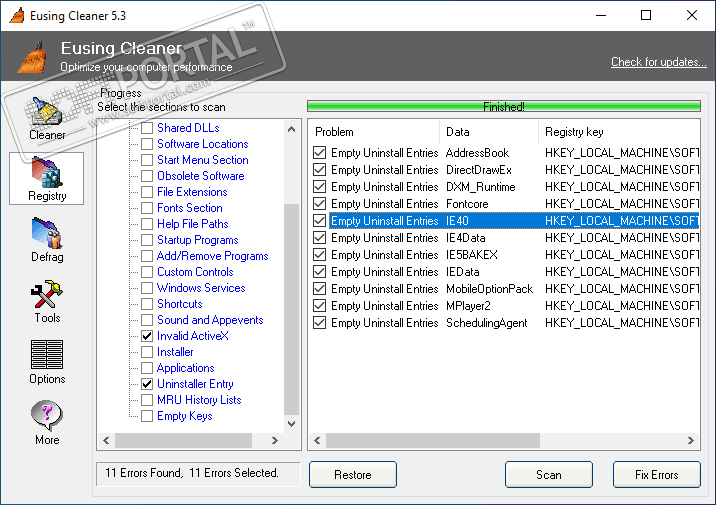Tick the Add/Remove Programs checkbox
This screenshot has height=505, width=716.
[147, 256]
